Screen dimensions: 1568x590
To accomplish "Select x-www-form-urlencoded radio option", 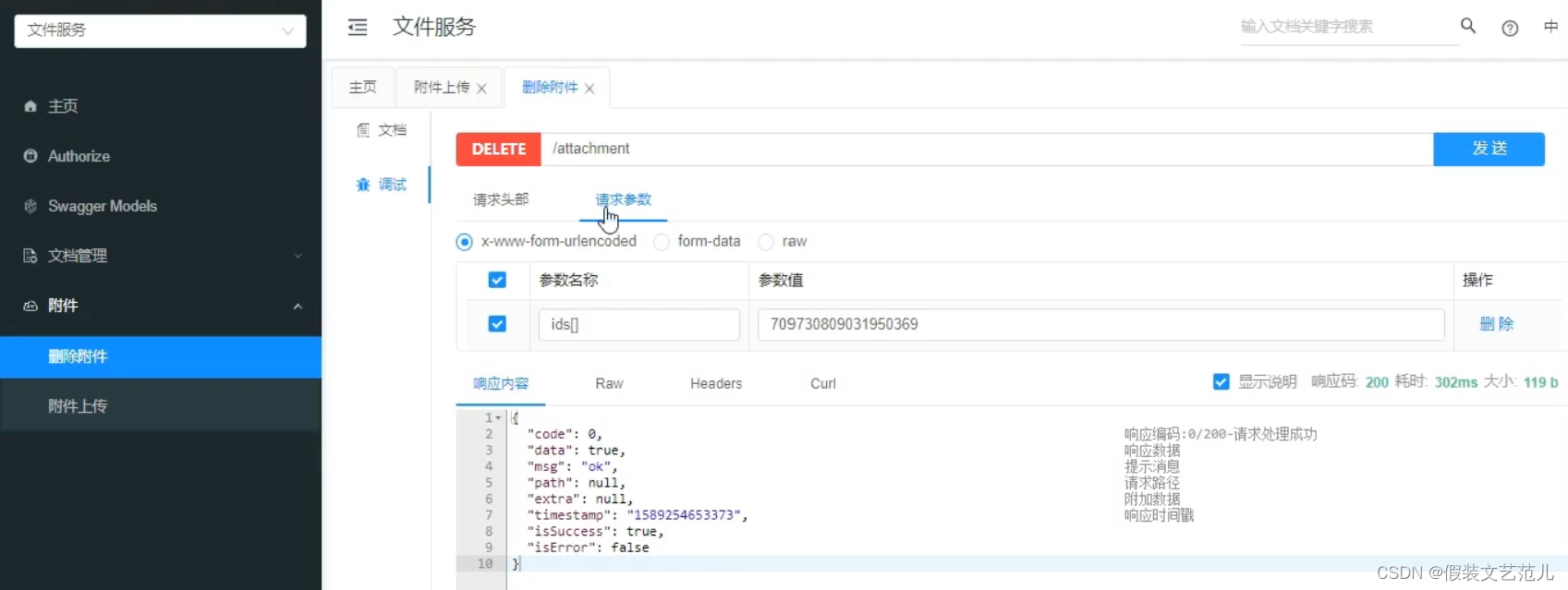I will click(x=465, y=242).
